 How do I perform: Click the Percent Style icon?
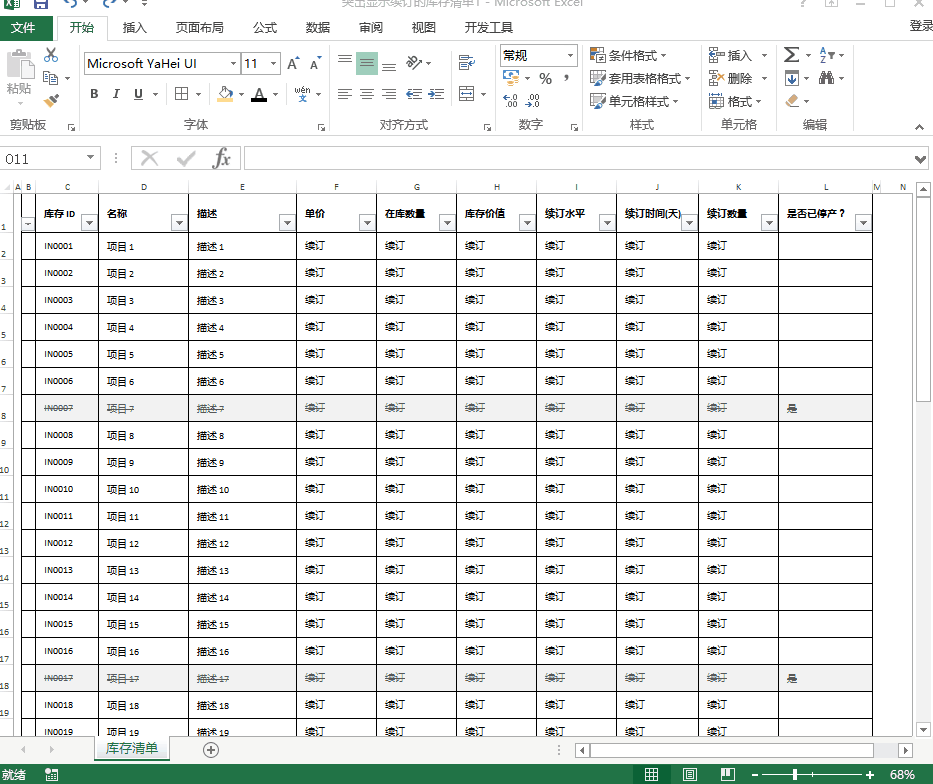pyautogui.click(x=545, y=79)
